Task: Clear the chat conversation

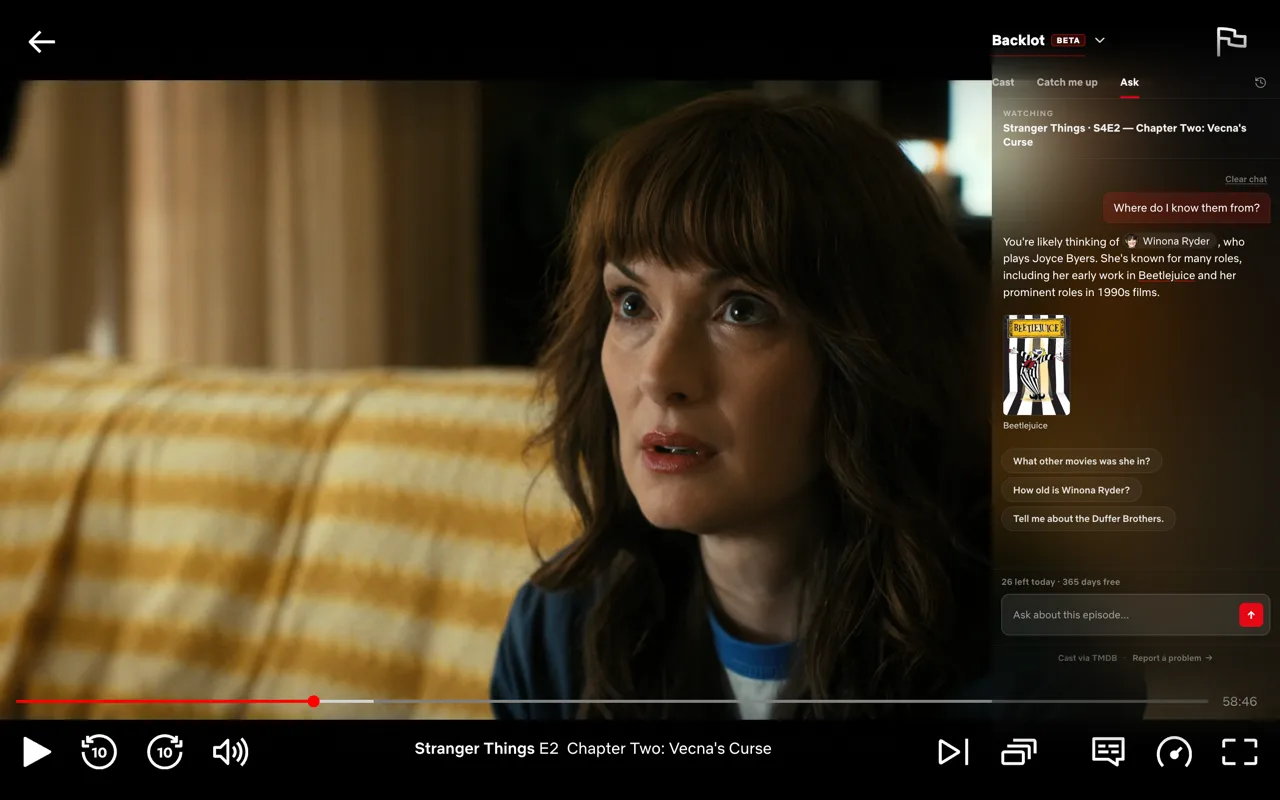Action: [1246, 179]
